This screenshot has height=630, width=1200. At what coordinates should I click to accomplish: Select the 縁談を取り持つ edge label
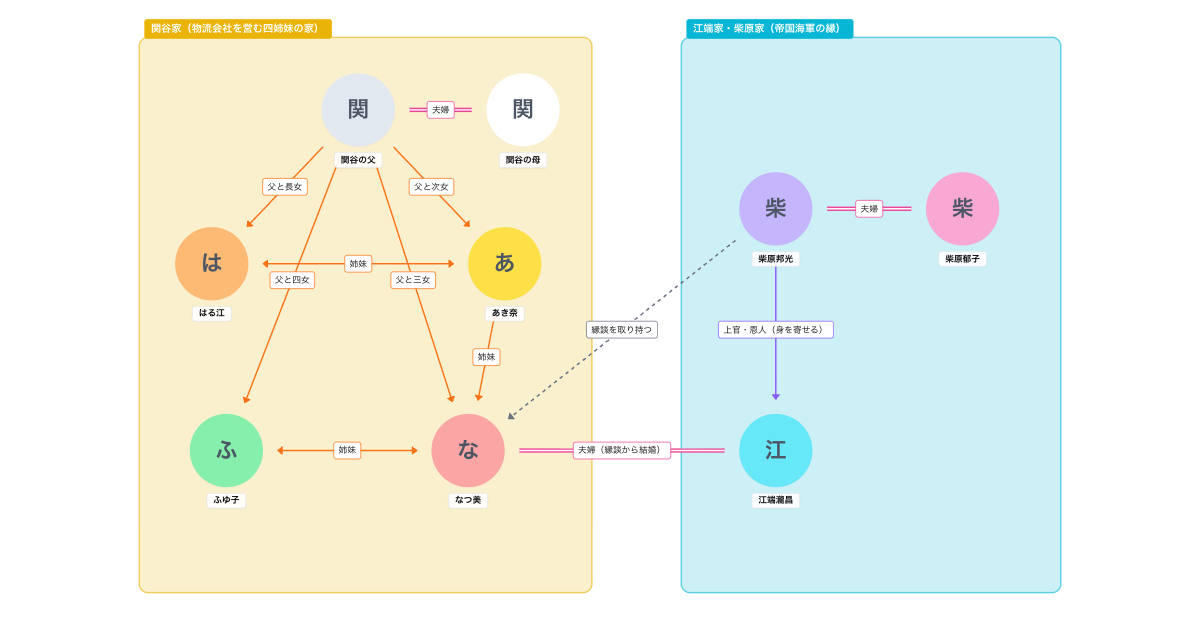[x=622, y=330]
